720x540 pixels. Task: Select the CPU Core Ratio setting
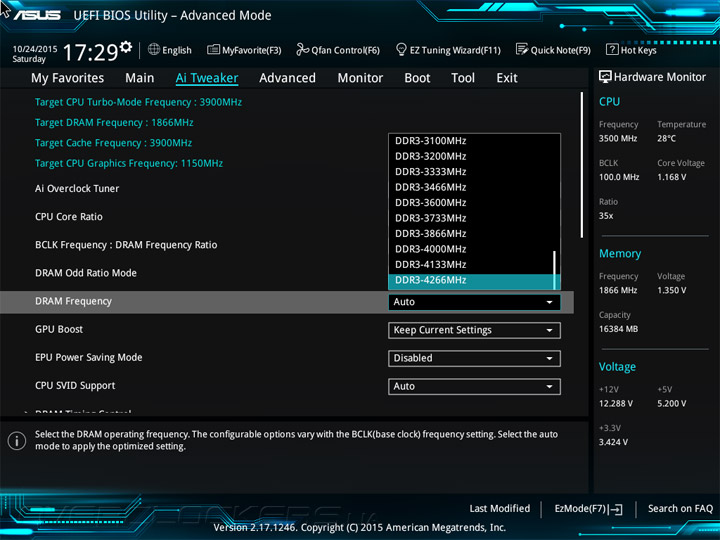pyautogui.click(x=69, y=217)
